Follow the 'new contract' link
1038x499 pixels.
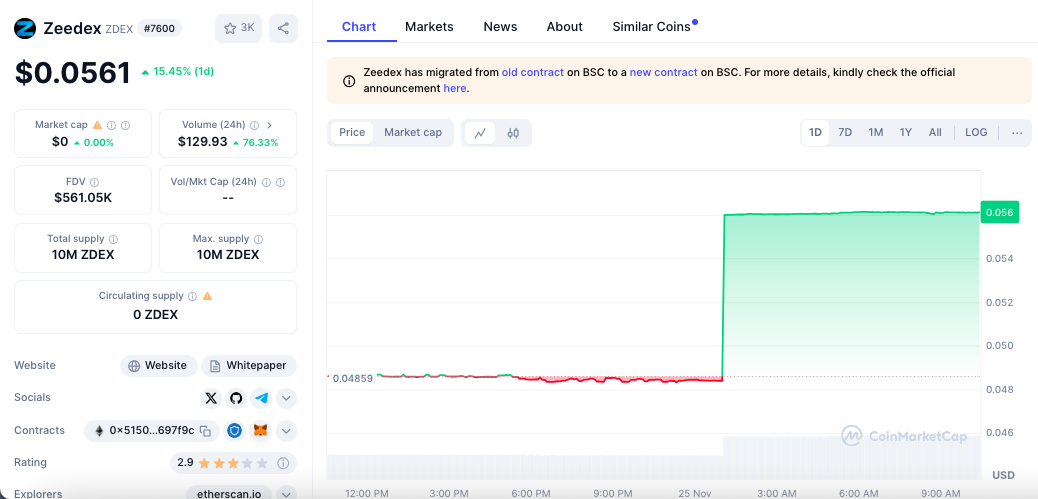663,72
